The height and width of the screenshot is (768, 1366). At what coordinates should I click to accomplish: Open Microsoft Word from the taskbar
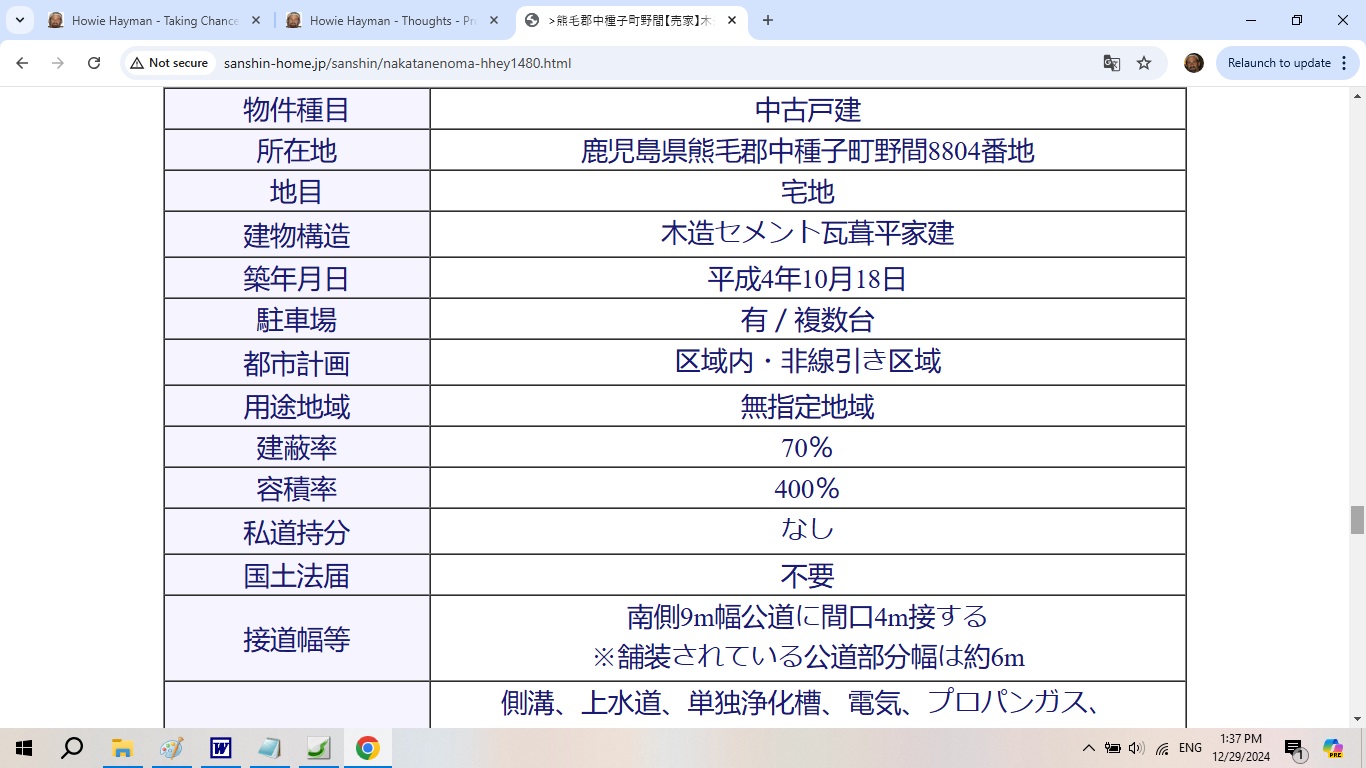pos(220,748)
